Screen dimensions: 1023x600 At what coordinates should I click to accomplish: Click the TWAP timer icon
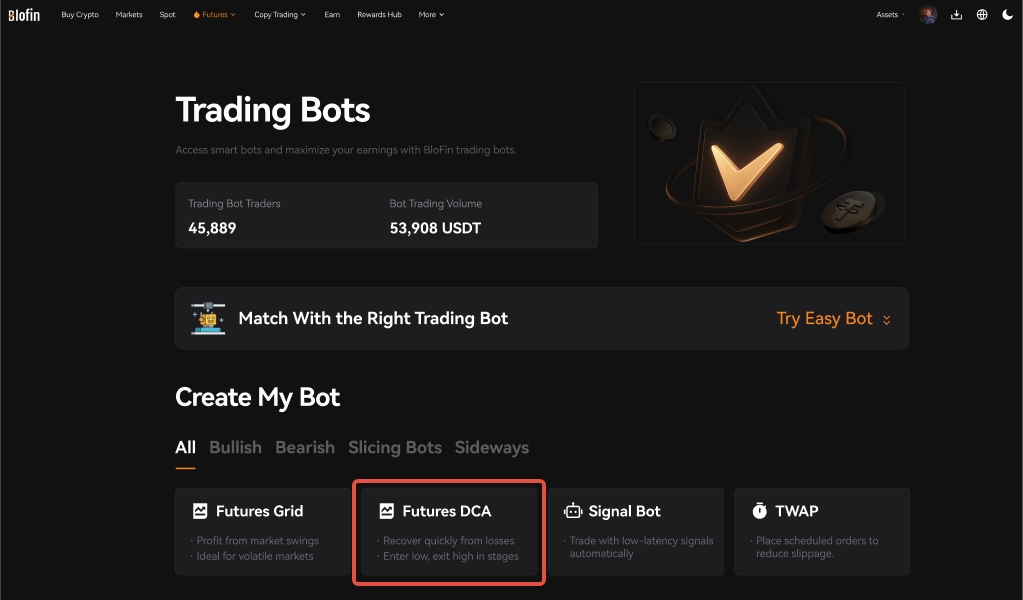coord(760,511)
